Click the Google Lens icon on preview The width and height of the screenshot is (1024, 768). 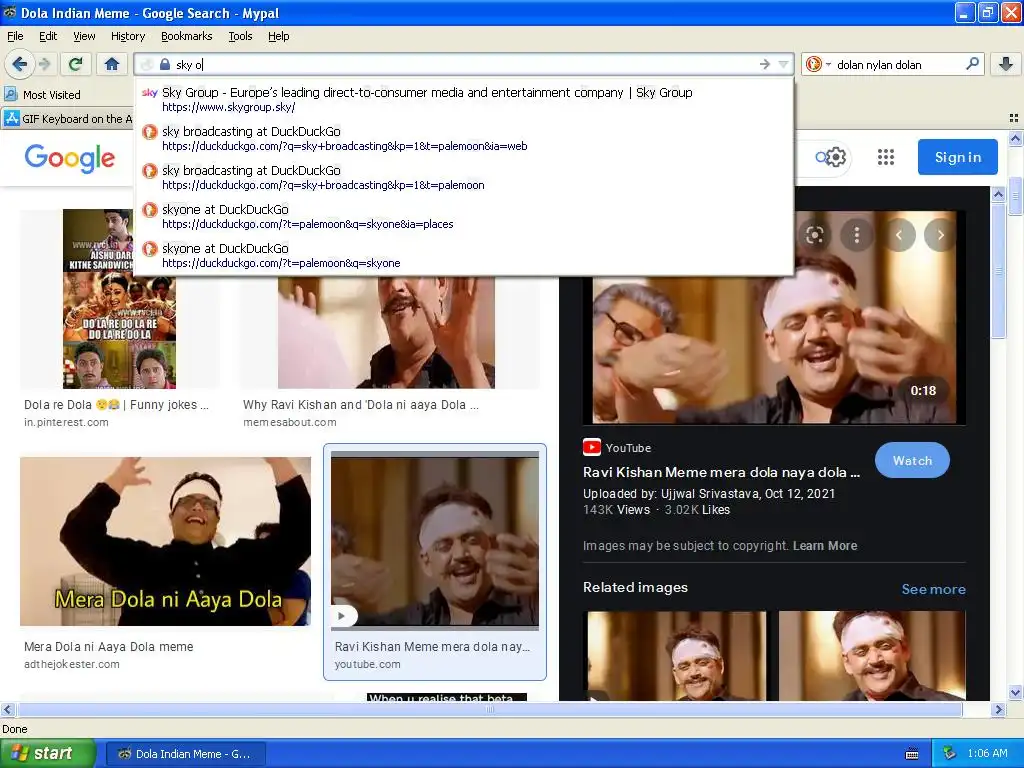point(814,234)
